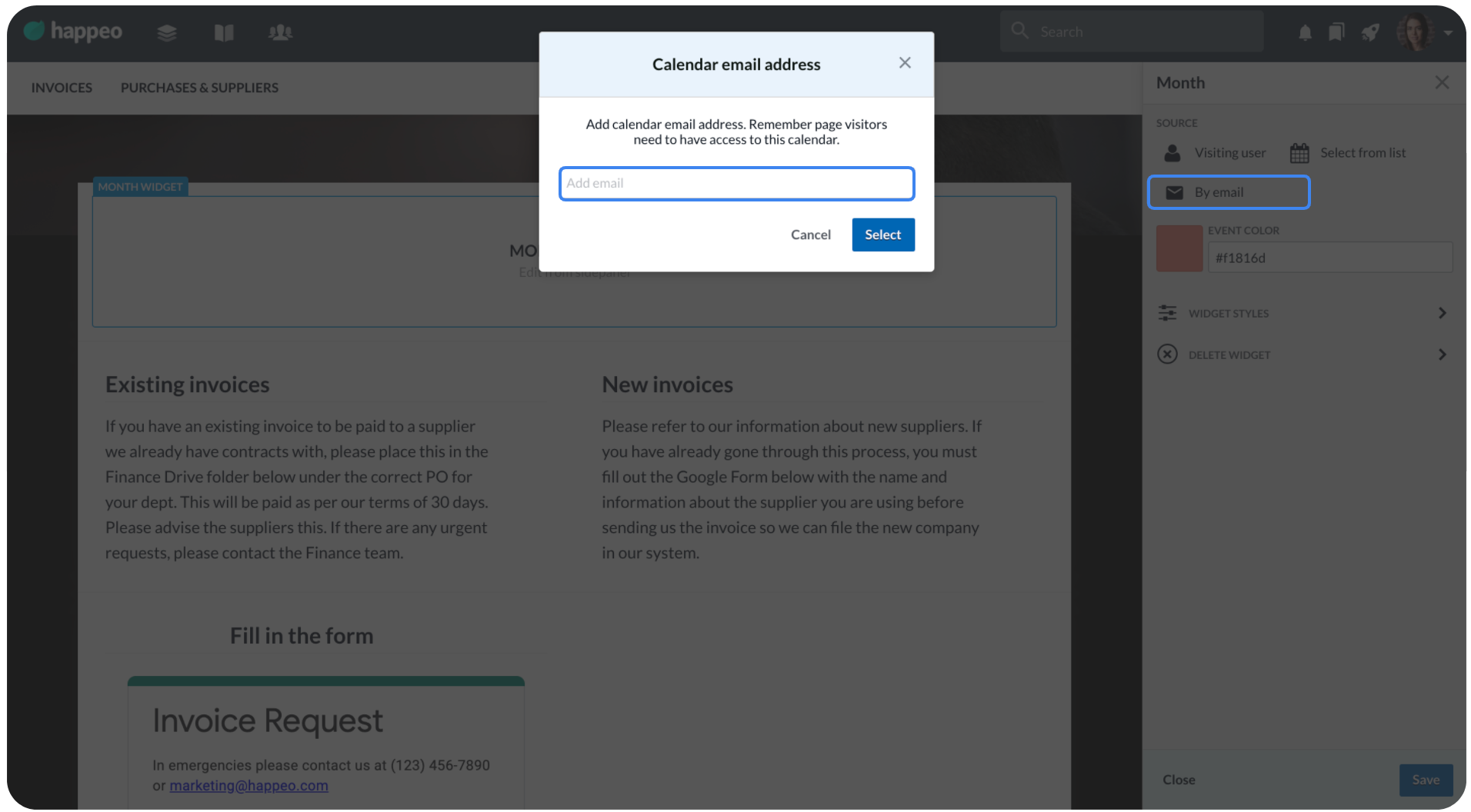This screenshot has width=1471, height=812.
Task: Click the Happeo logo icon
Action: tap(35, 31)
